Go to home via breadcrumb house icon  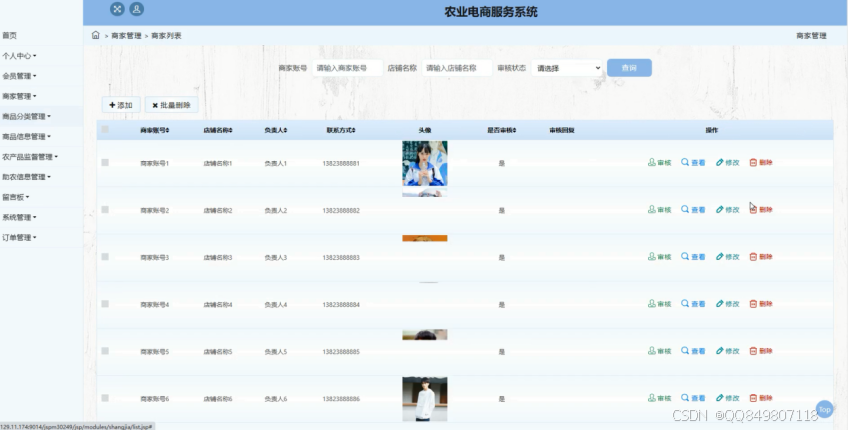pyautogui.click(x=96, y=35)
